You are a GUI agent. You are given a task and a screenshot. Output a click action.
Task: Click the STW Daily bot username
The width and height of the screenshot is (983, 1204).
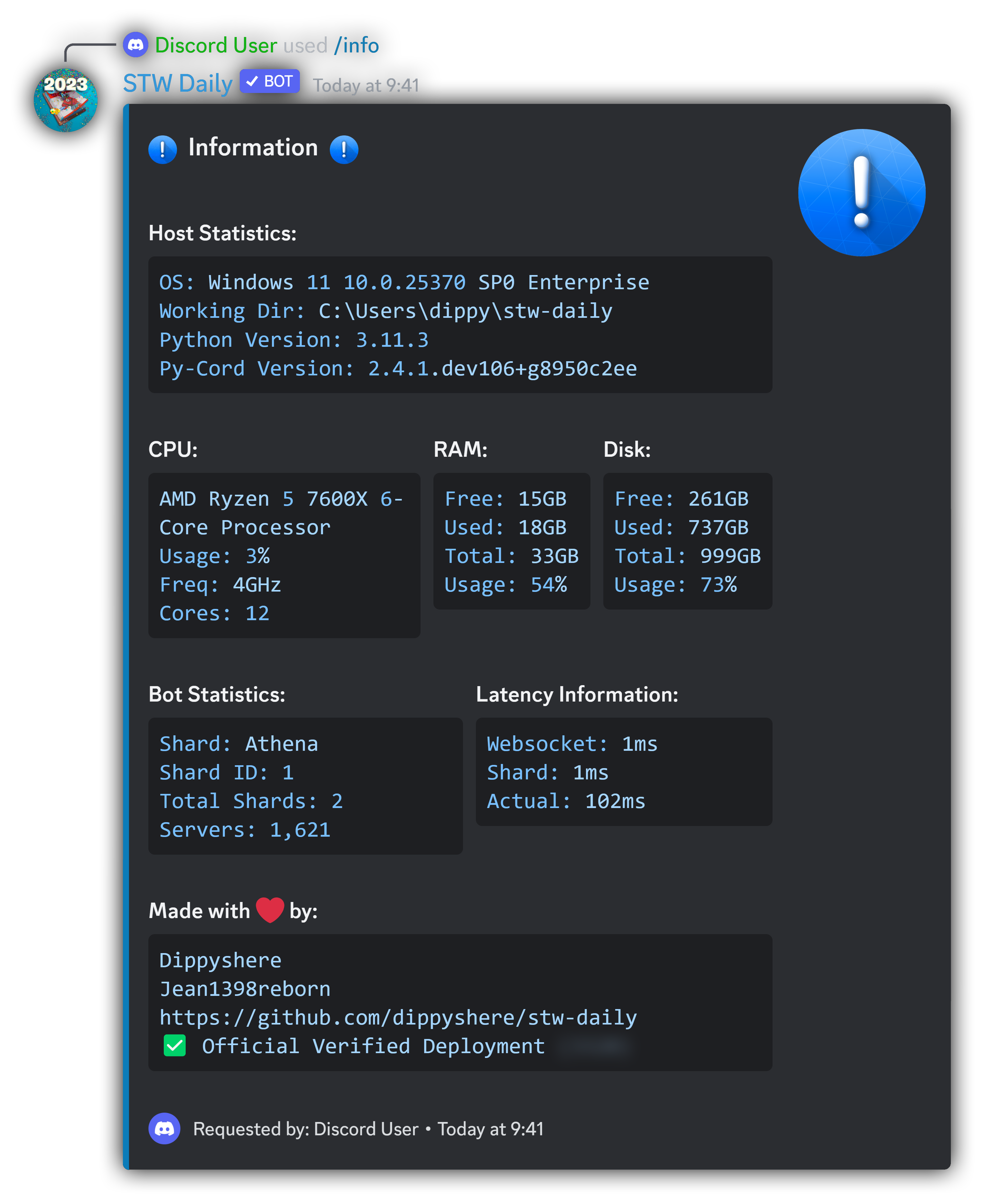click(178, 84)
